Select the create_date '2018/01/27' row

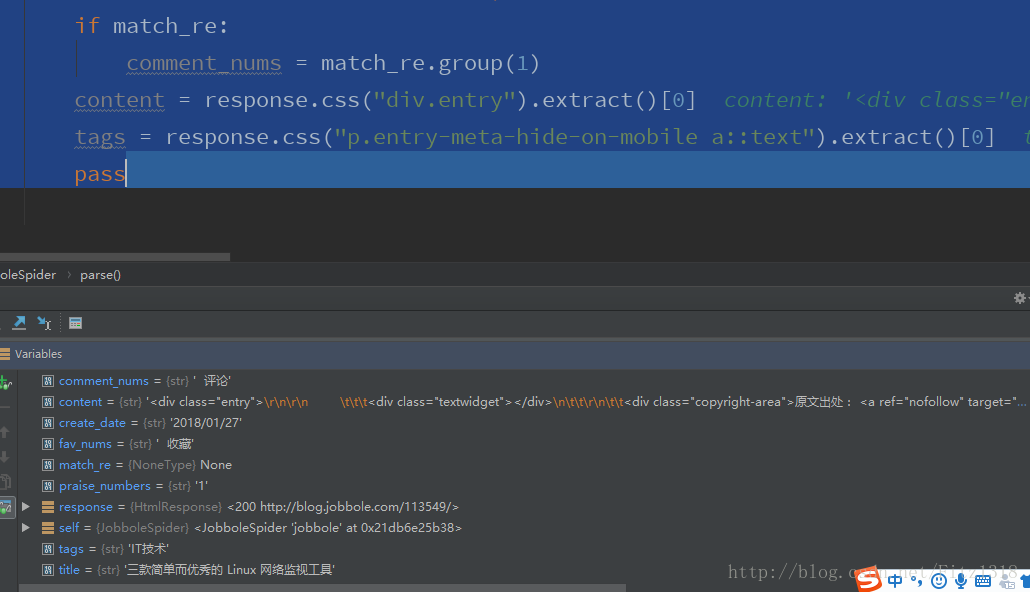[524, 422]
